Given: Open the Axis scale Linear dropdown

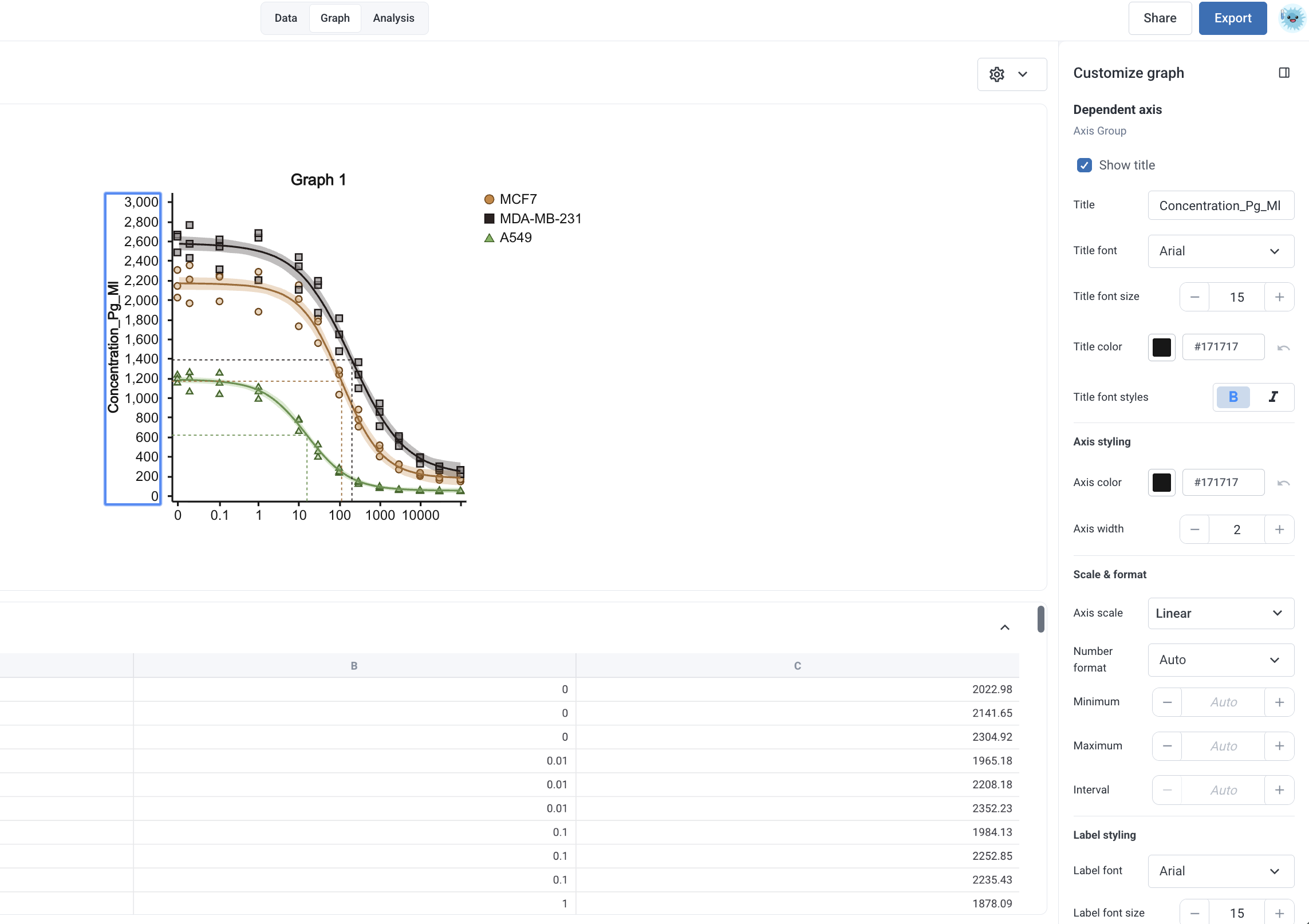Looking at the screenshot, I should tap(1220, 614).
